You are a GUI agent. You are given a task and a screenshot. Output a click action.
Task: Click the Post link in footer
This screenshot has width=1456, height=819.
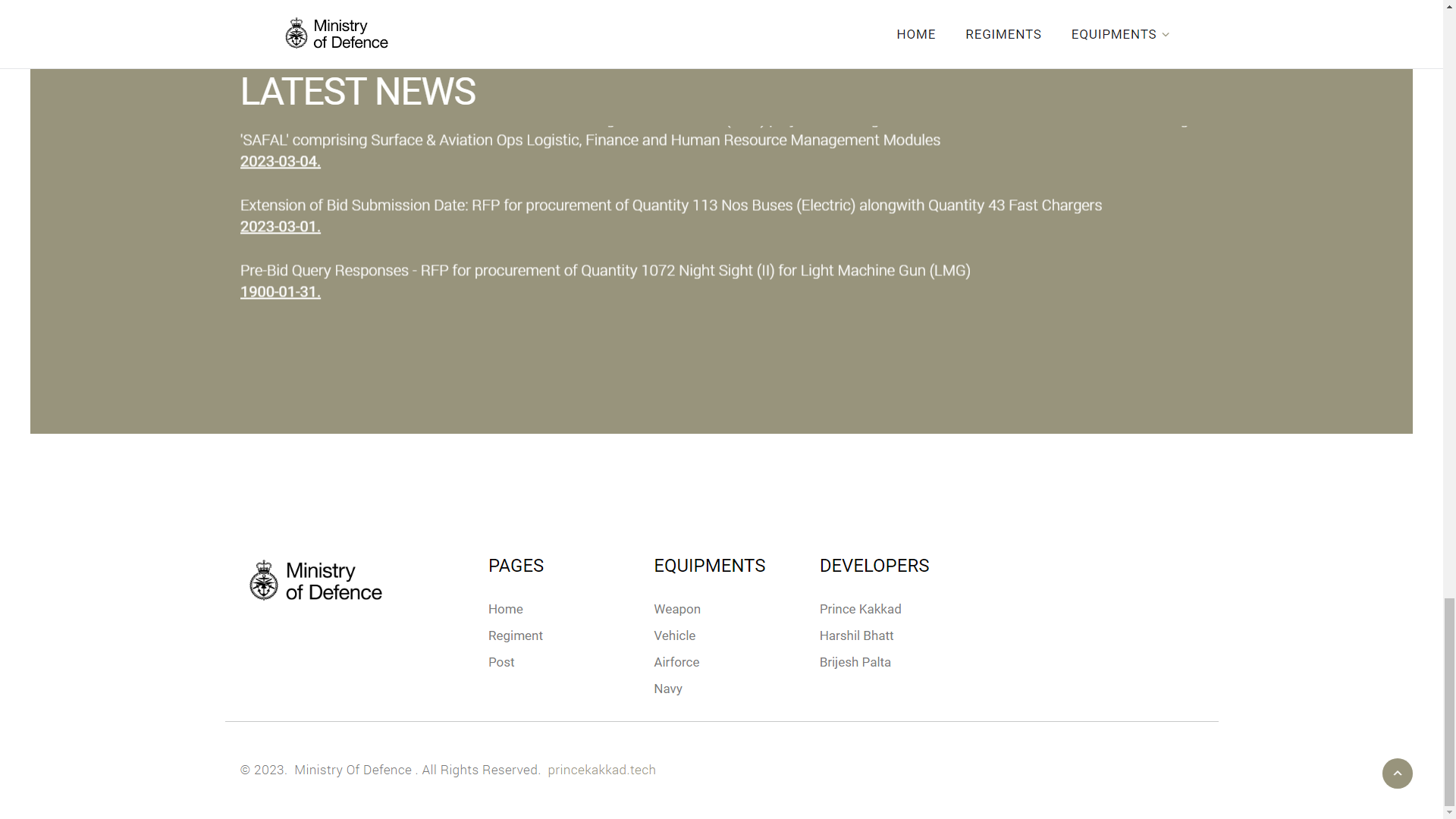[x=500, y=662]
